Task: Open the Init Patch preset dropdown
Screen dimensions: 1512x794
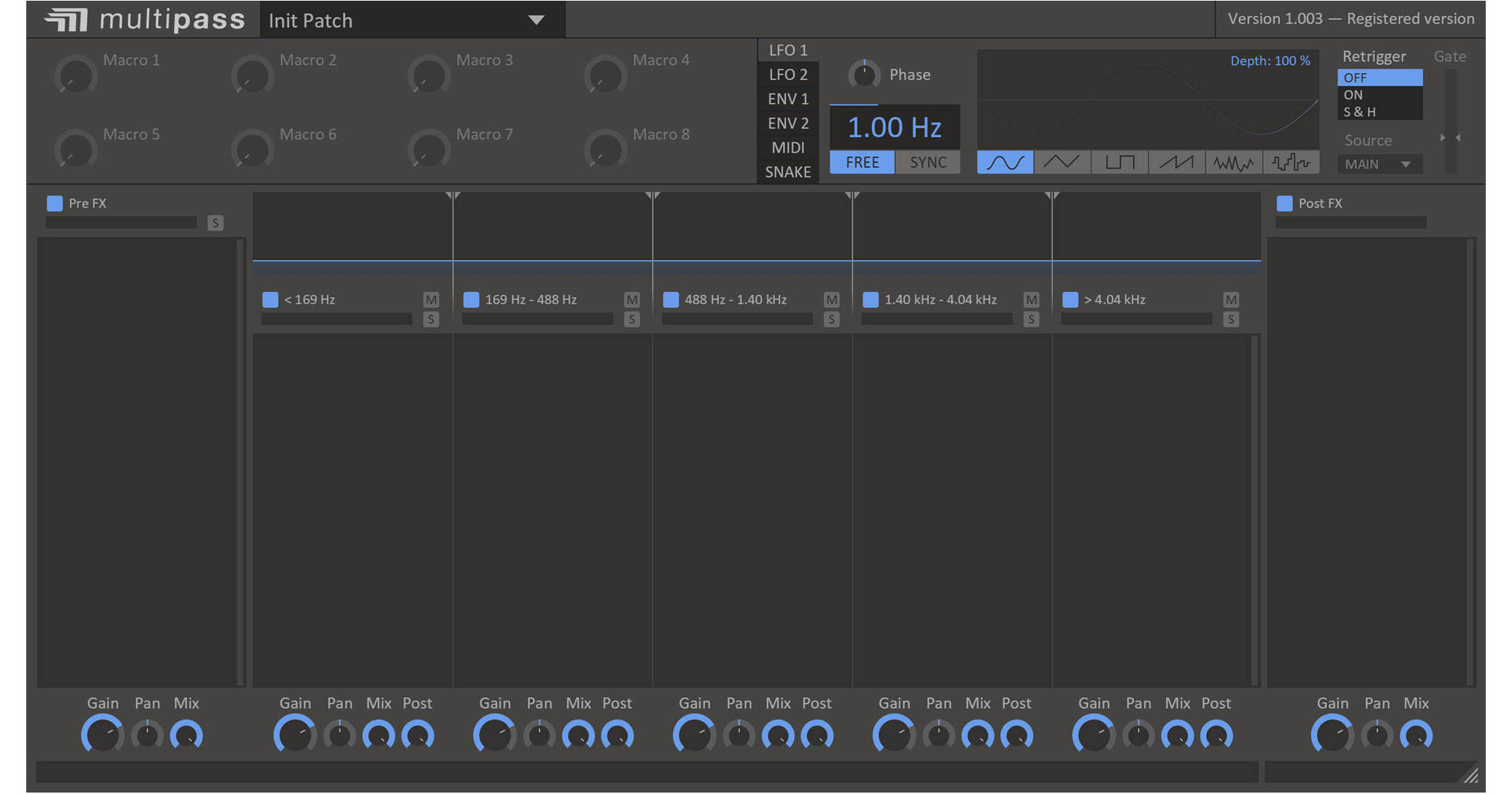Action: tap(409, 20)
